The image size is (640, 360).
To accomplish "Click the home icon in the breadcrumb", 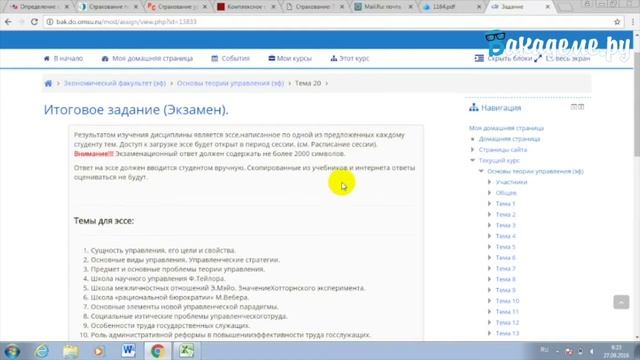I will (48, 83).
